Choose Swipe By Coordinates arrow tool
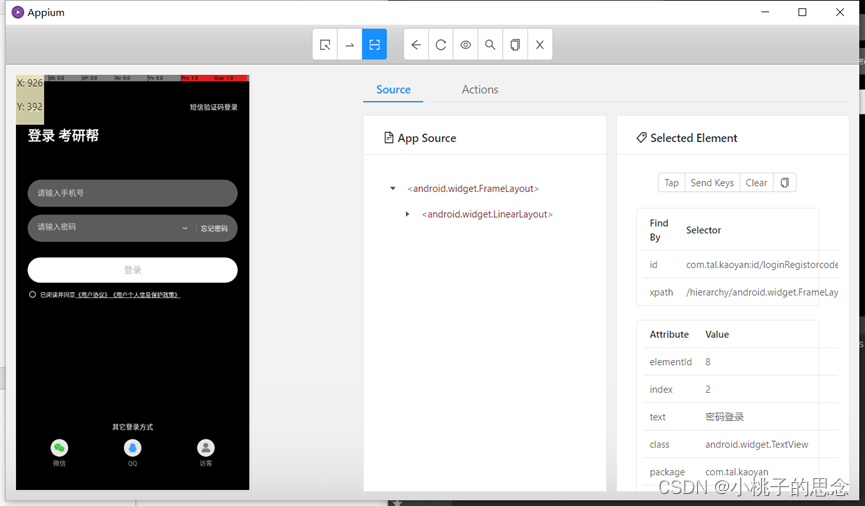The height and width of the screenshot is (506, 865). coord(350,45)
